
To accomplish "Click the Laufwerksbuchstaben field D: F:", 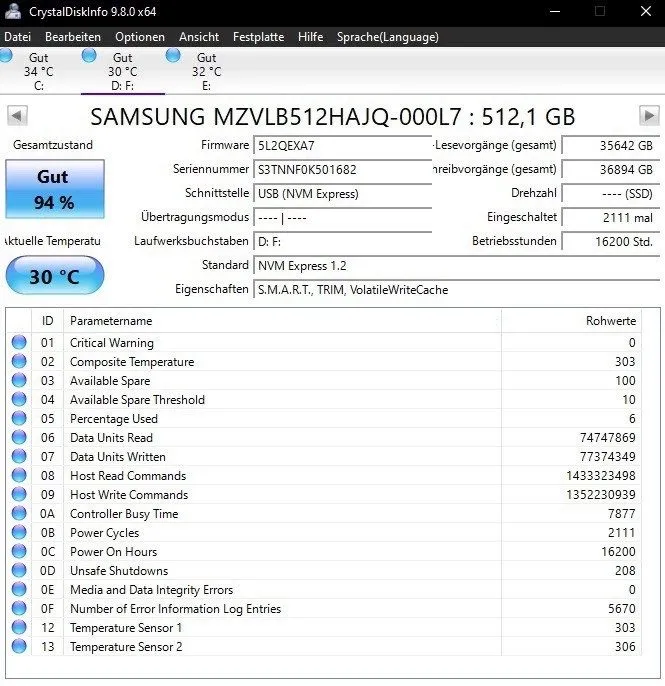I will (343, 242).
